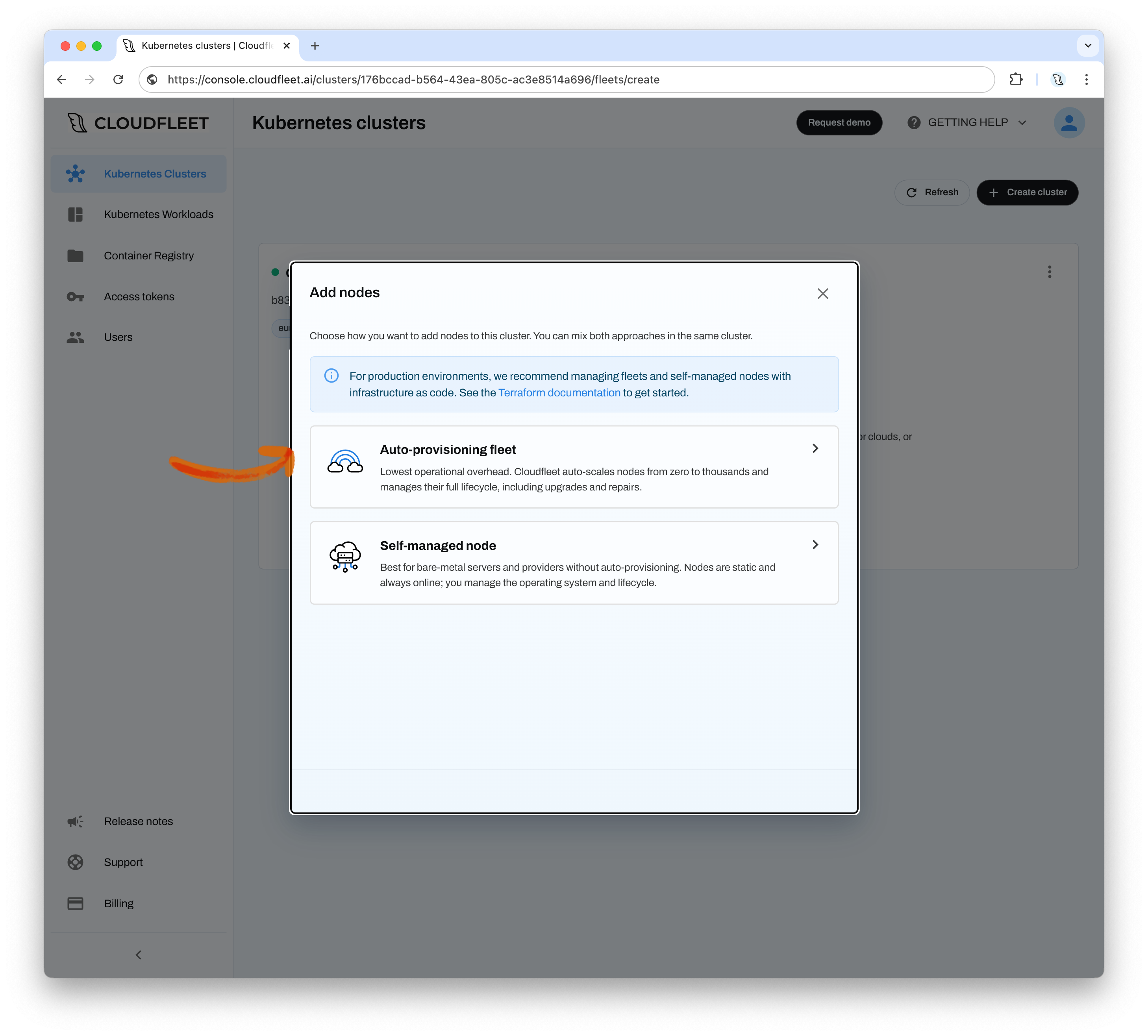Click the Auto-provisioning fleet chevron arrow

pos(815,449)
